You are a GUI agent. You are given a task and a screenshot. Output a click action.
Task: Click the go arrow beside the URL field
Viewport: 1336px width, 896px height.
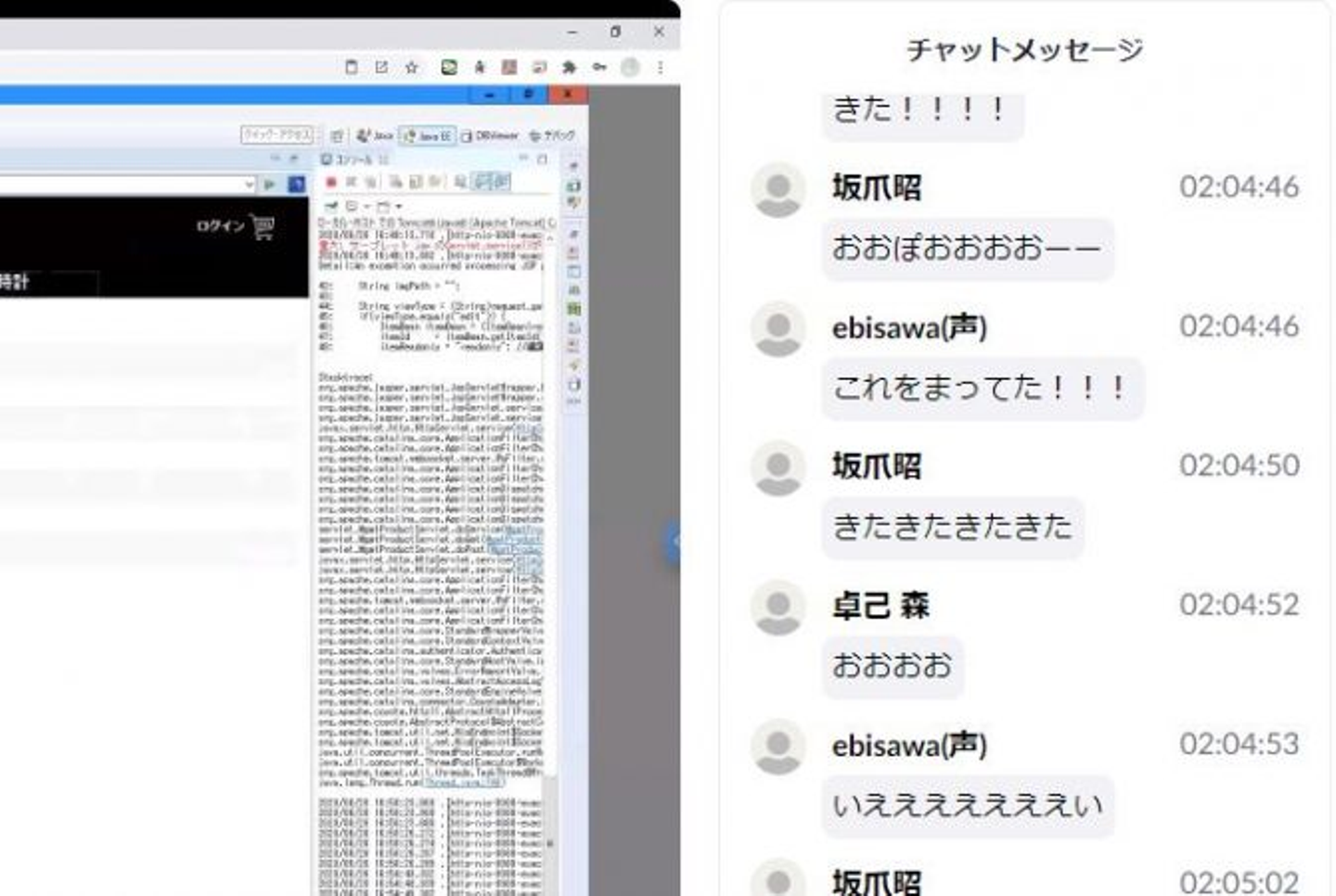point(270,185)
